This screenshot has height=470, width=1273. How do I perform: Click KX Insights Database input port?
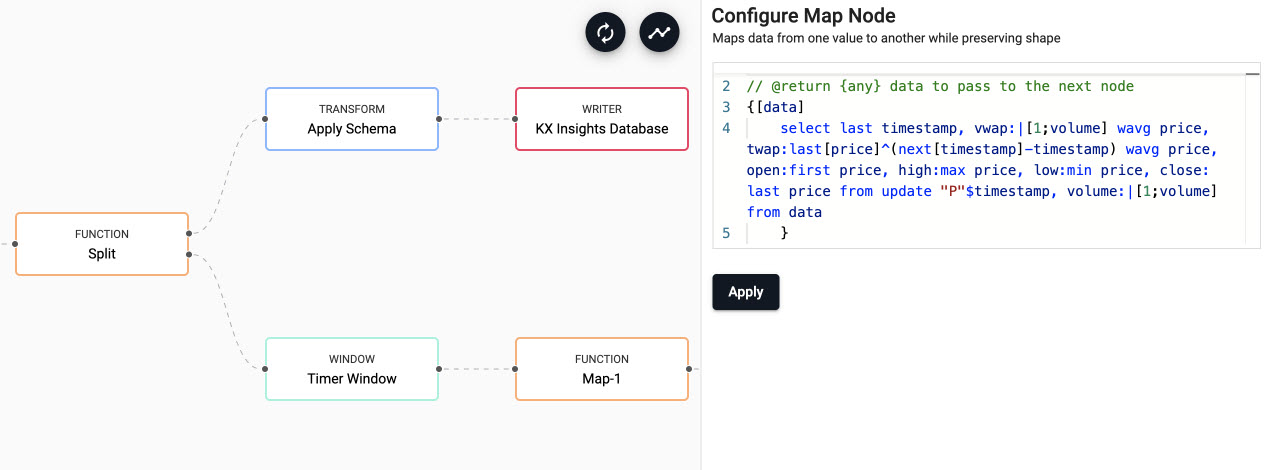coord(515,119)
